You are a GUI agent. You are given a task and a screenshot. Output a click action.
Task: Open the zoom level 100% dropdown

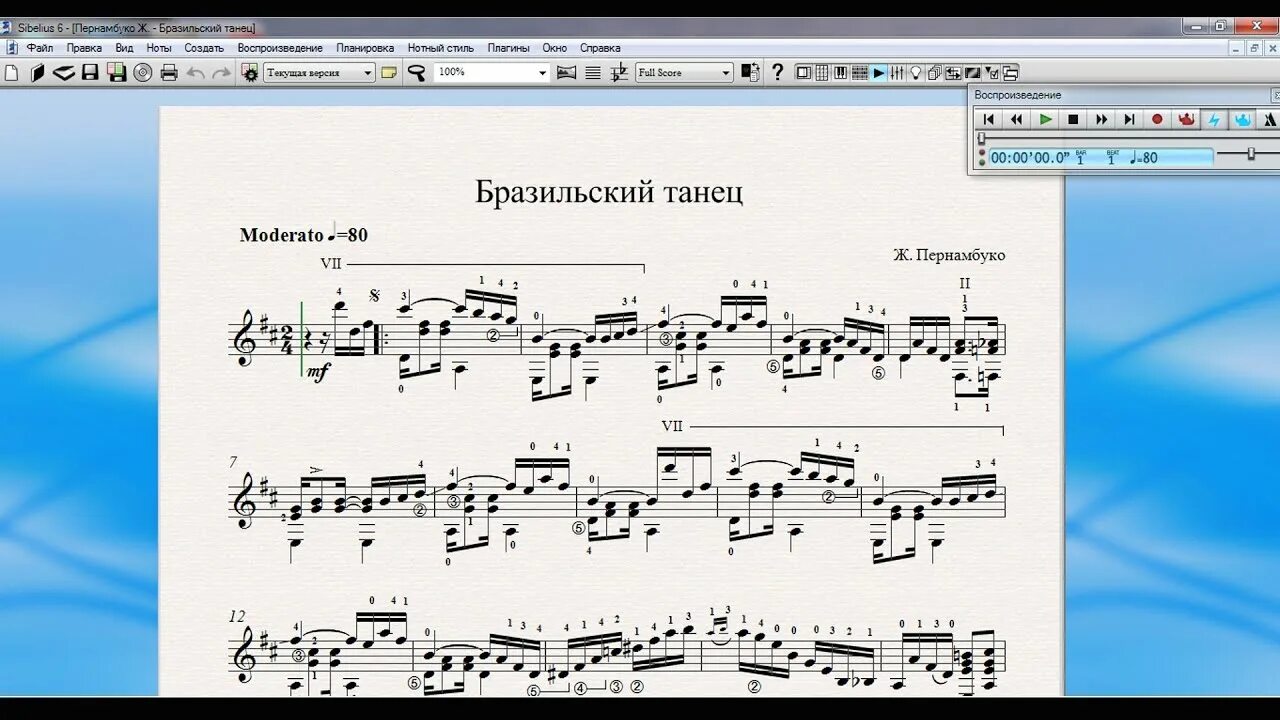pyautogui.click(x=492, y=72)
